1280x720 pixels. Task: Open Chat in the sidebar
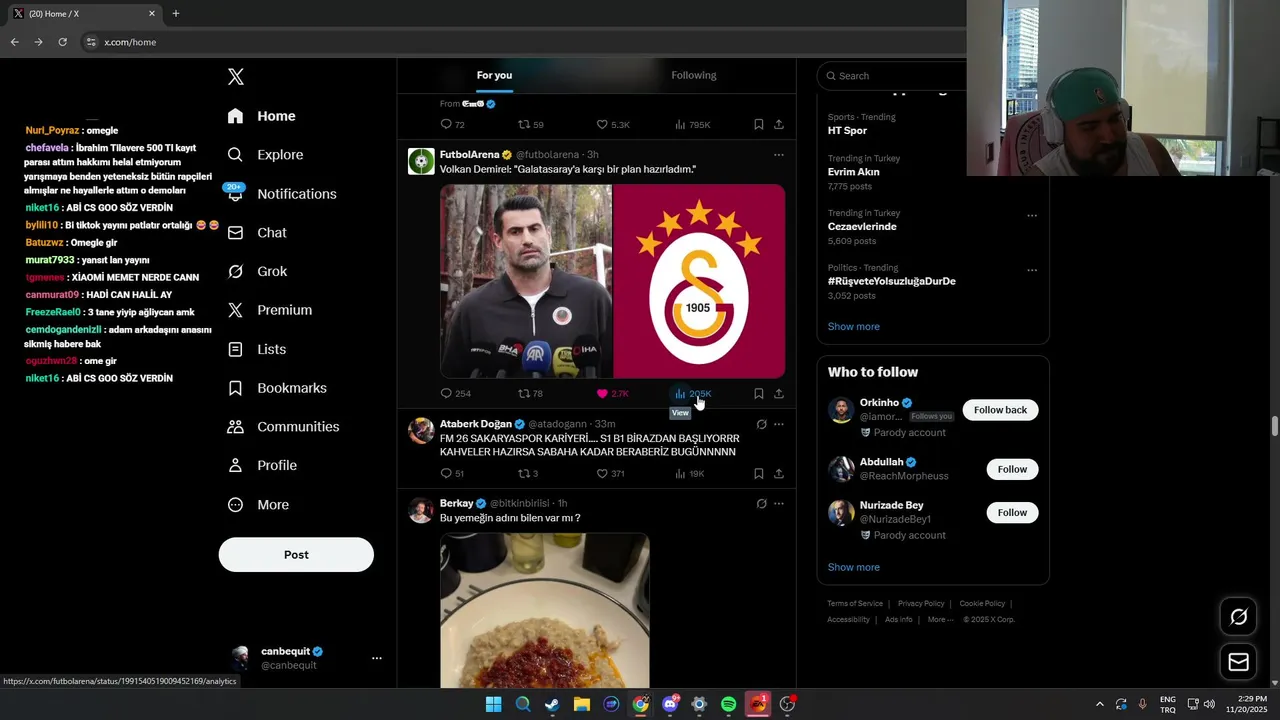257,232
